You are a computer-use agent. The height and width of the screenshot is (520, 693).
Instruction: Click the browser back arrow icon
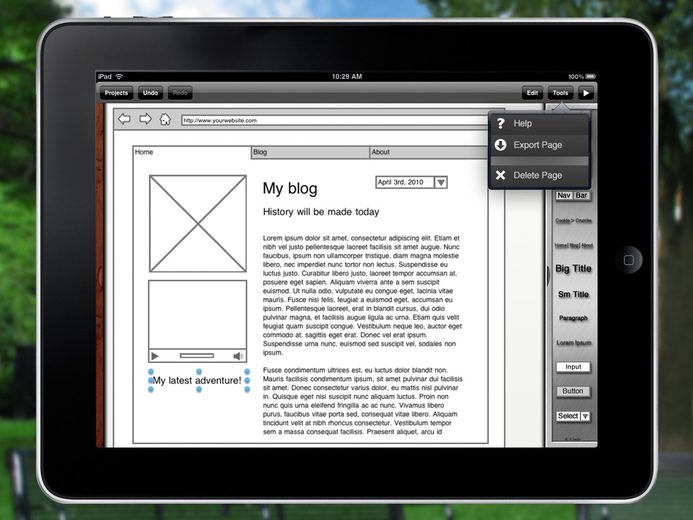(124, 119)
